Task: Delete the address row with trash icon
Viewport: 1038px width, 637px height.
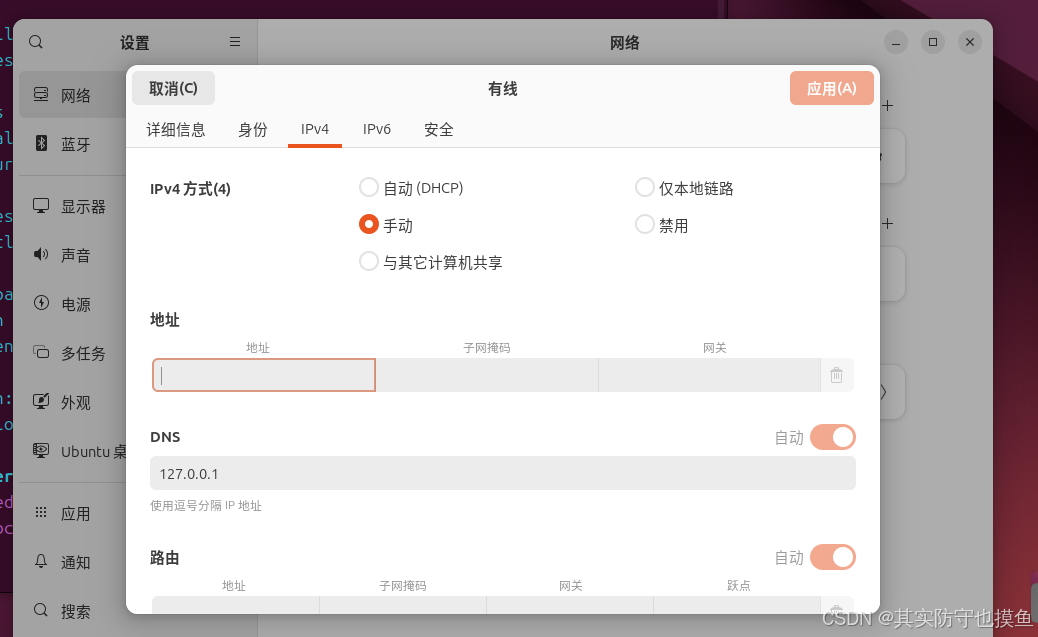Action: pyautogui.click(x=837, y=375)
